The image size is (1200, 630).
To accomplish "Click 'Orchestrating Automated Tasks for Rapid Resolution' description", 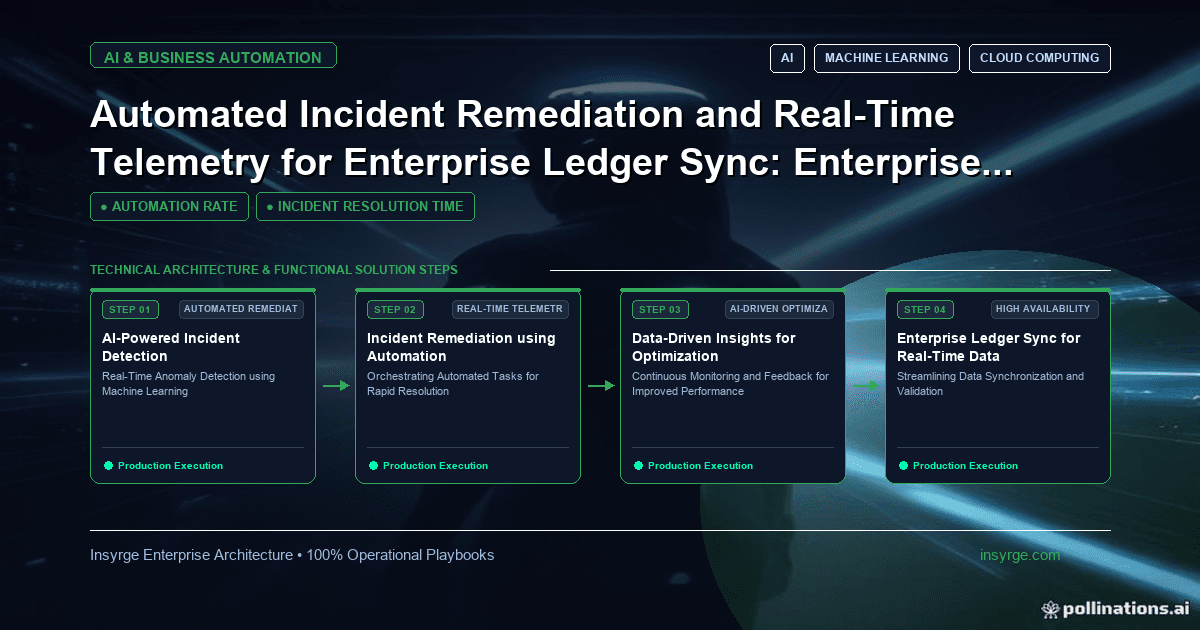I will [x=453, y=384].
